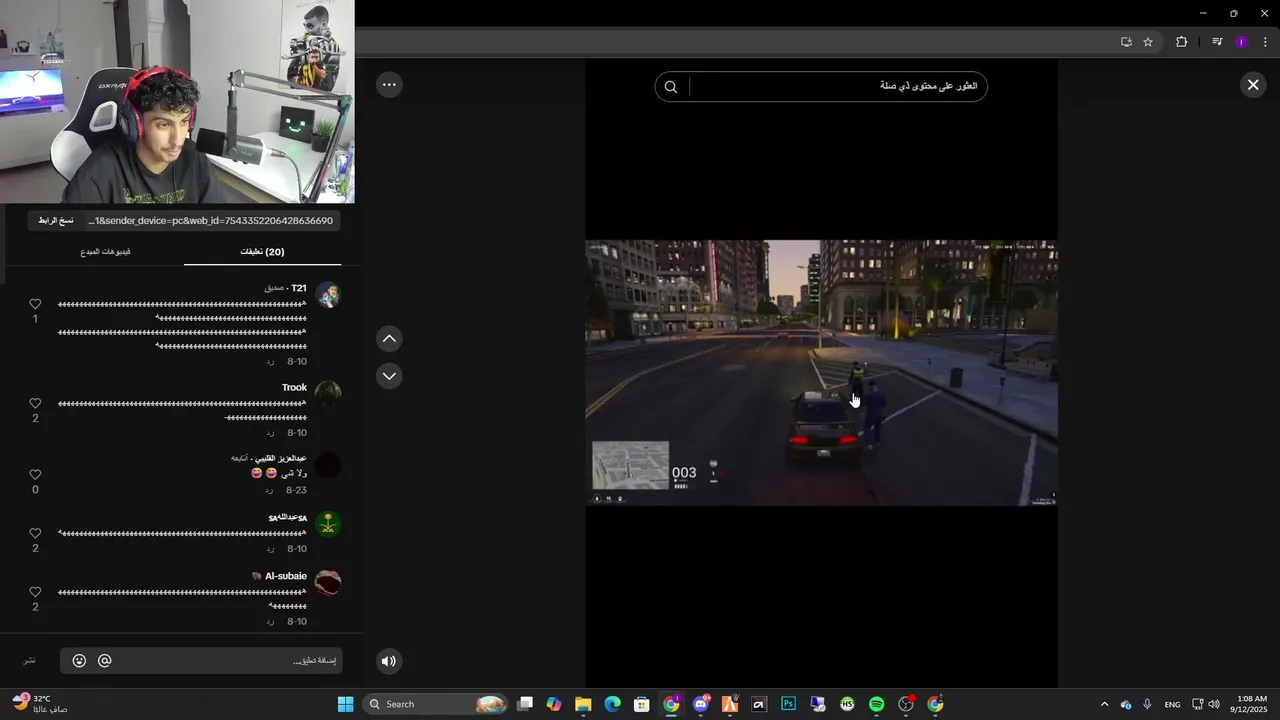Open Task View on the taskbar
Screen dimensions: 1280x720
pyautogui.click(x=525, y=704)
